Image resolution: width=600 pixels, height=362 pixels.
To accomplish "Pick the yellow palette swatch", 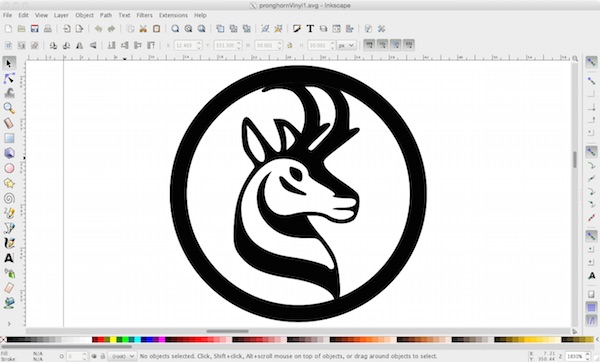I will coord(113,339).
